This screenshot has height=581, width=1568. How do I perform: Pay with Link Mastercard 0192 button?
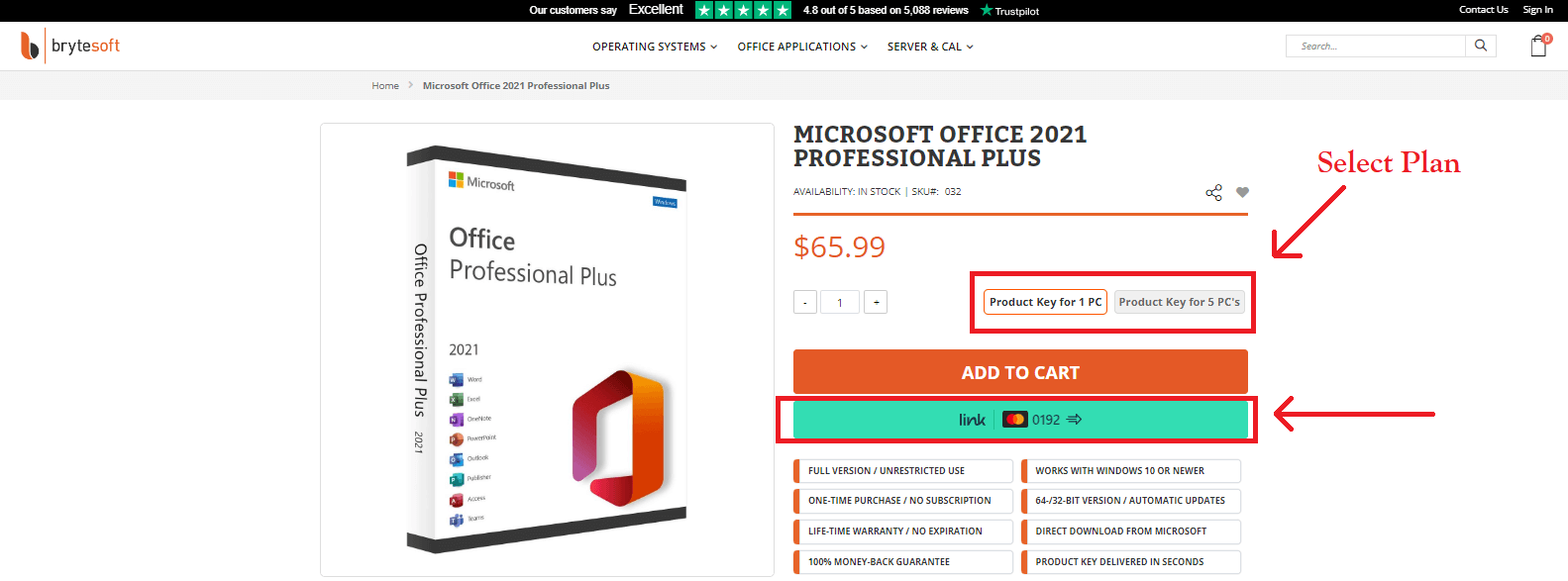tap(1020, 420)
